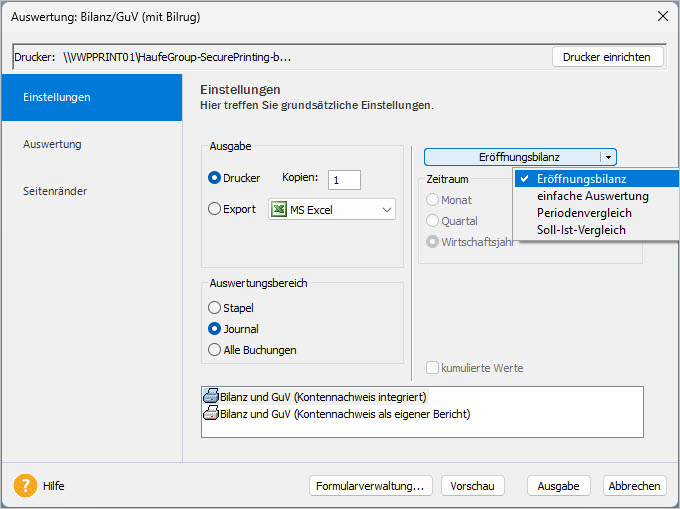680x509 pixels.
Task: Select the Journal radio button
Action: (214, 329)
